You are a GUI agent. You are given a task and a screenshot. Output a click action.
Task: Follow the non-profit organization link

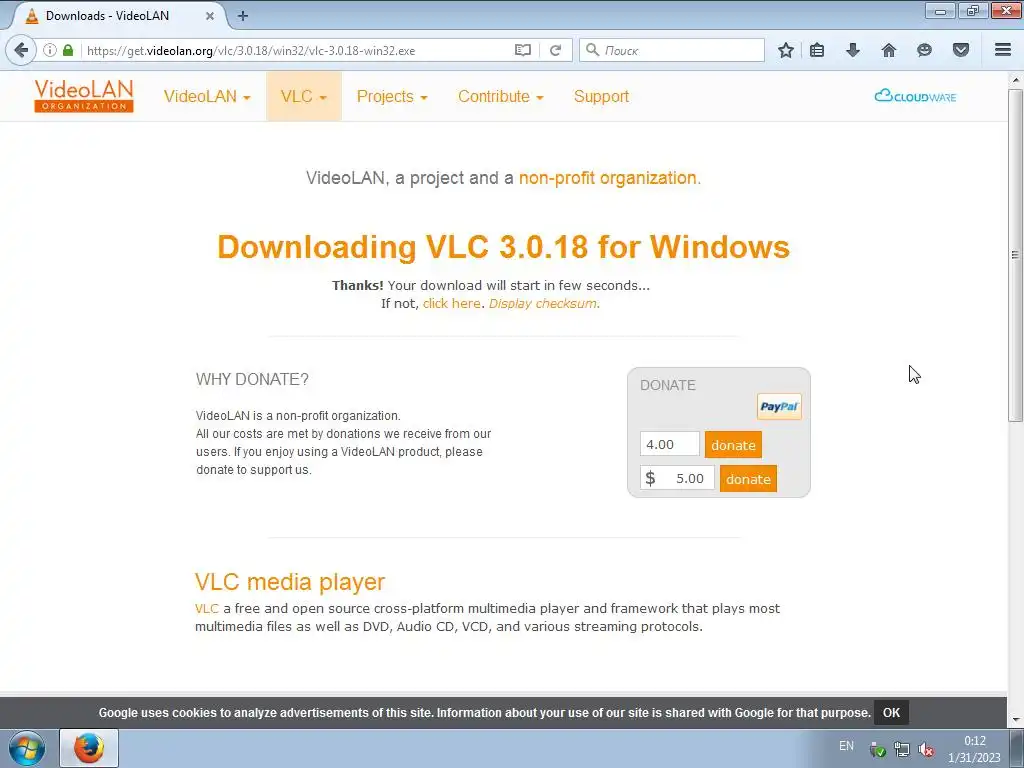click(608, 178)
